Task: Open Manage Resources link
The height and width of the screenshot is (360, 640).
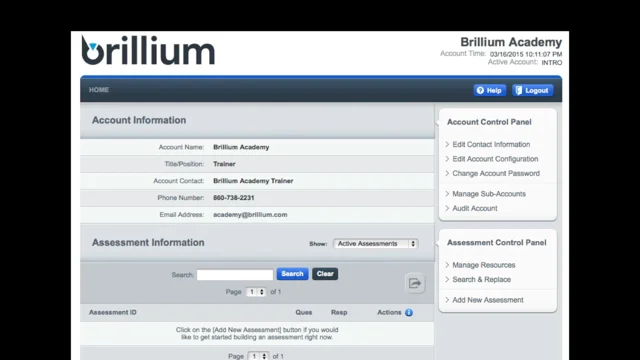Action: point(484,265)
